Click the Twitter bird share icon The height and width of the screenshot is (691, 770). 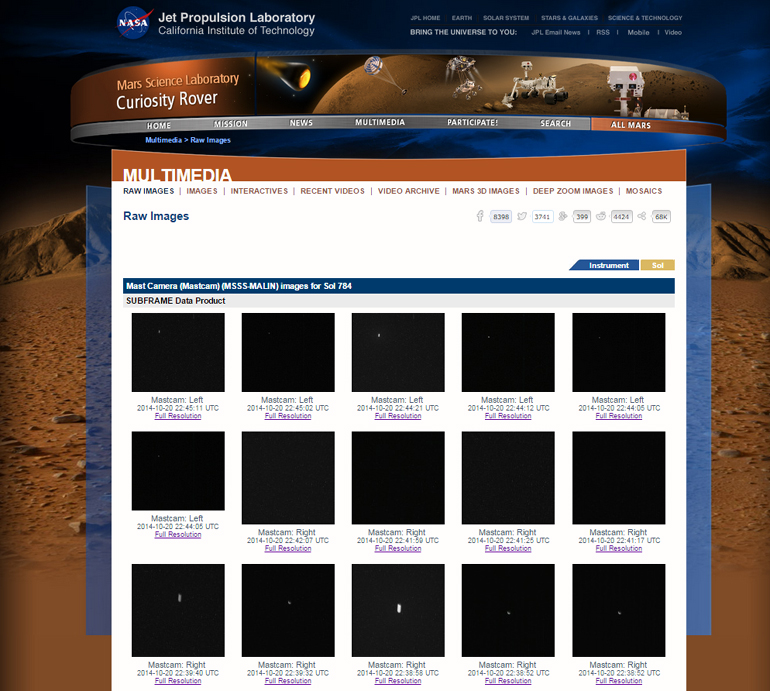click(522, 216)
